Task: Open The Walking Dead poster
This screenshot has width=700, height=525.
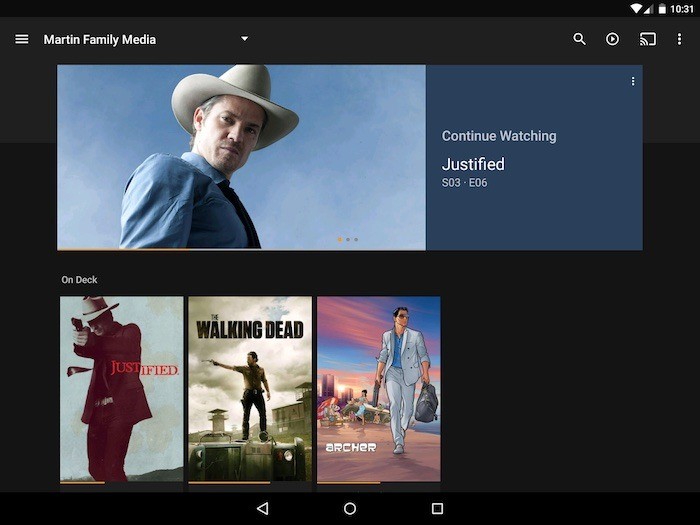Action: point(250,389)
